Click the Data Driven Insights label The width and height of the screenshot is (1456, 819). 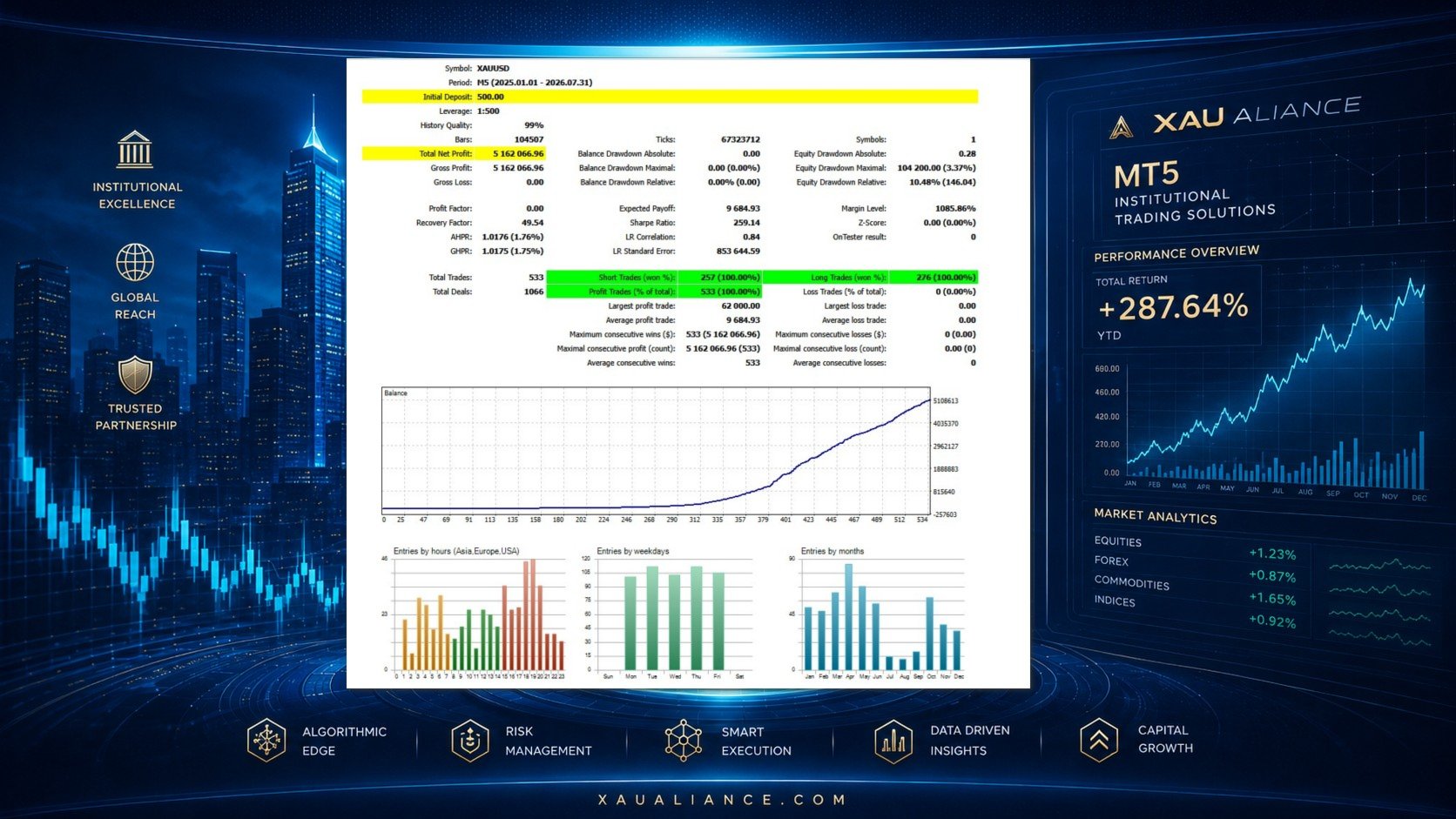pyautogui.click(x=970, y=741)
